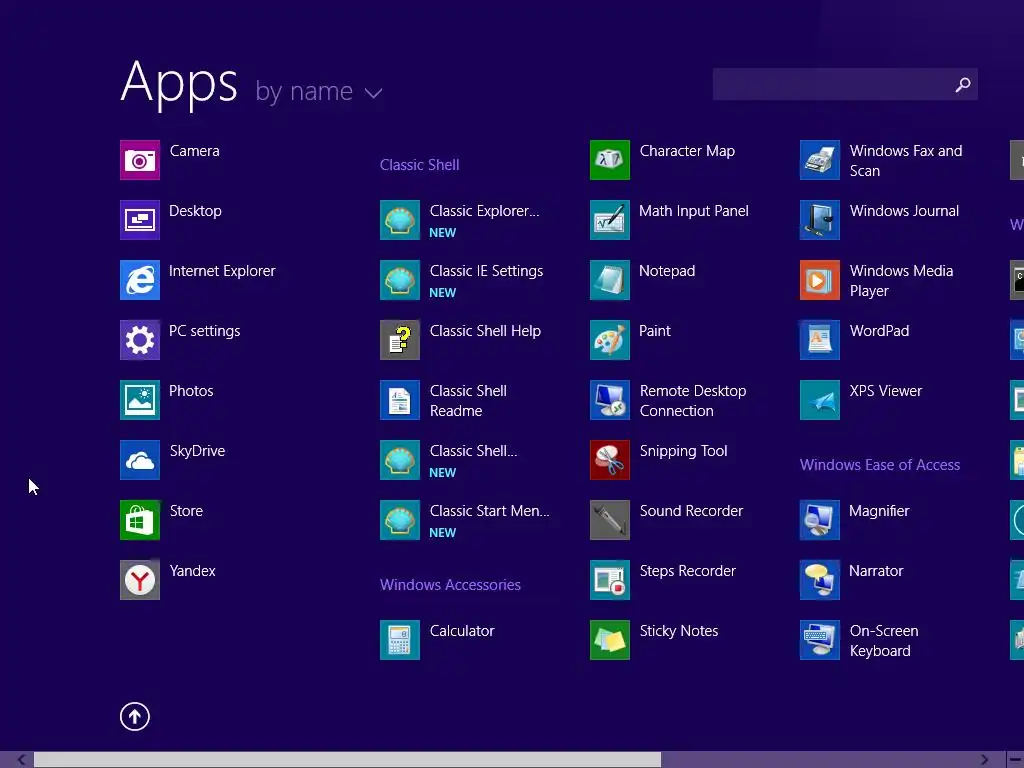Launch the Desktop tile icon
Screen dimensions: 1024x768
coord(140,220)
